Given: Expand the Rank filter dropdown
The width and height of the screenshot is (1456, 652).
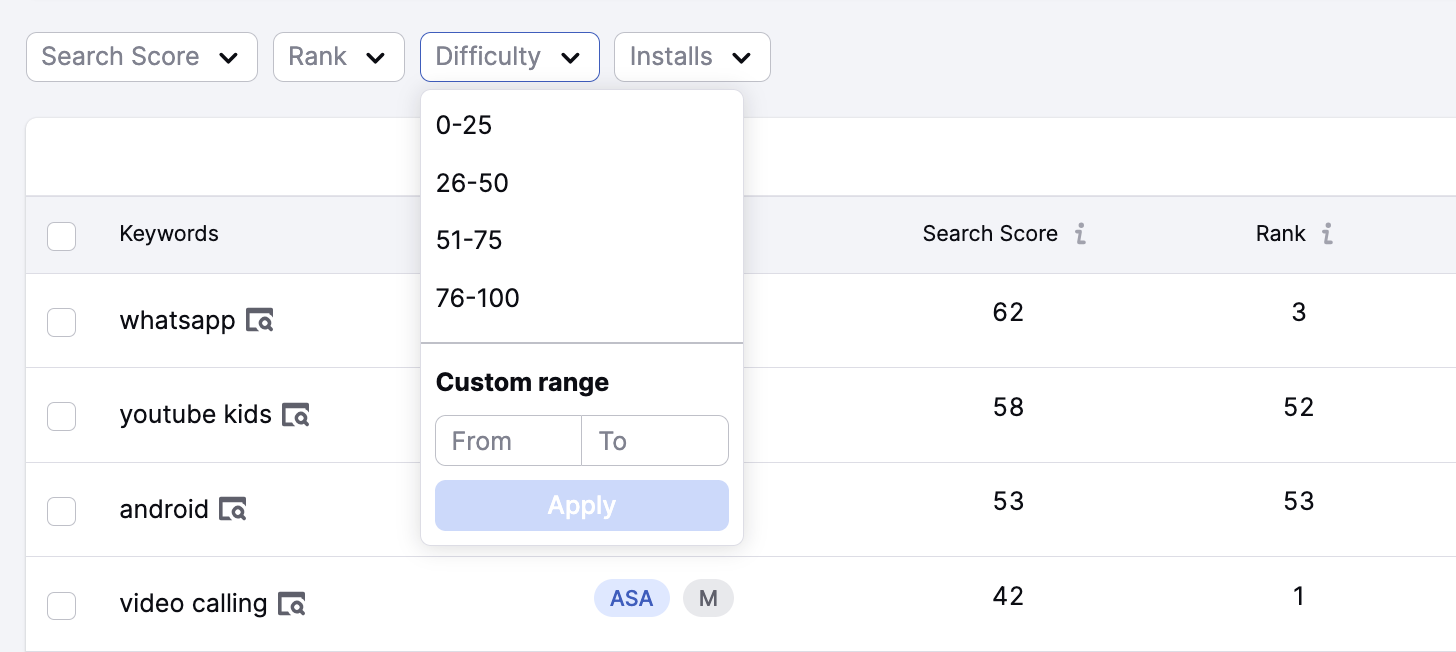Looking at the screenshot, I should tap(339, 57).
